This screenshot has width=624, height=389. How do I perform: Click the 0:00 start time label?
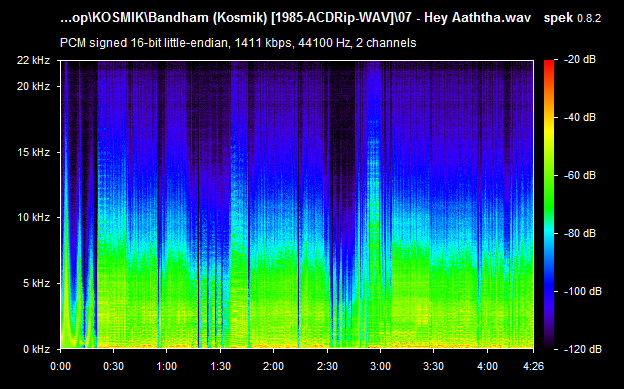60,366
